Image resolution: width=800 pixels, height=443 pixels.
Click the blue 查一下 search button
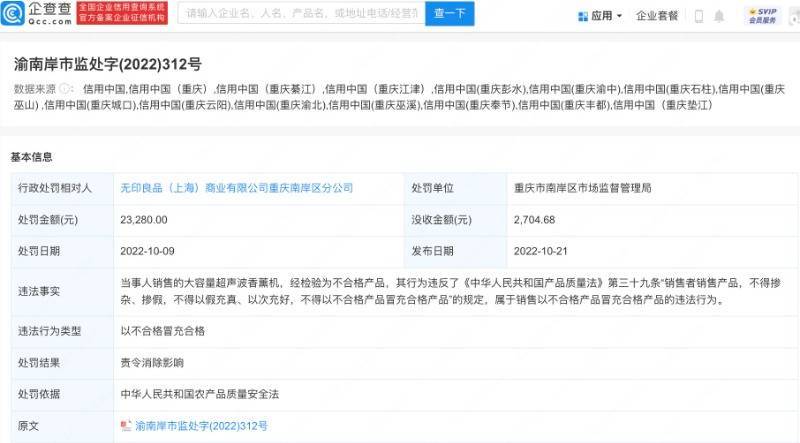(449, 13)
